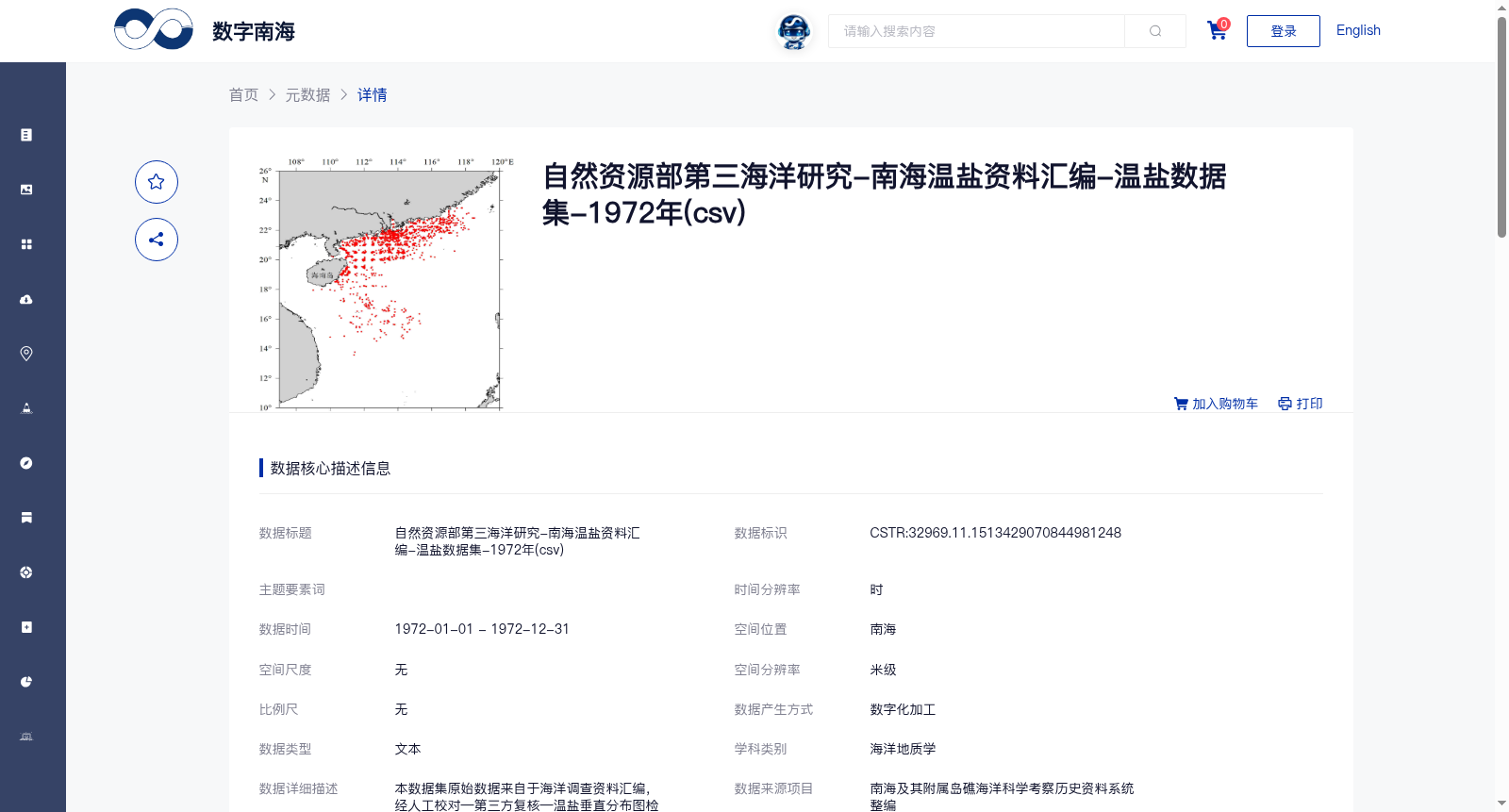Select the four-square grid sidebar icon

tap(26, 244)
